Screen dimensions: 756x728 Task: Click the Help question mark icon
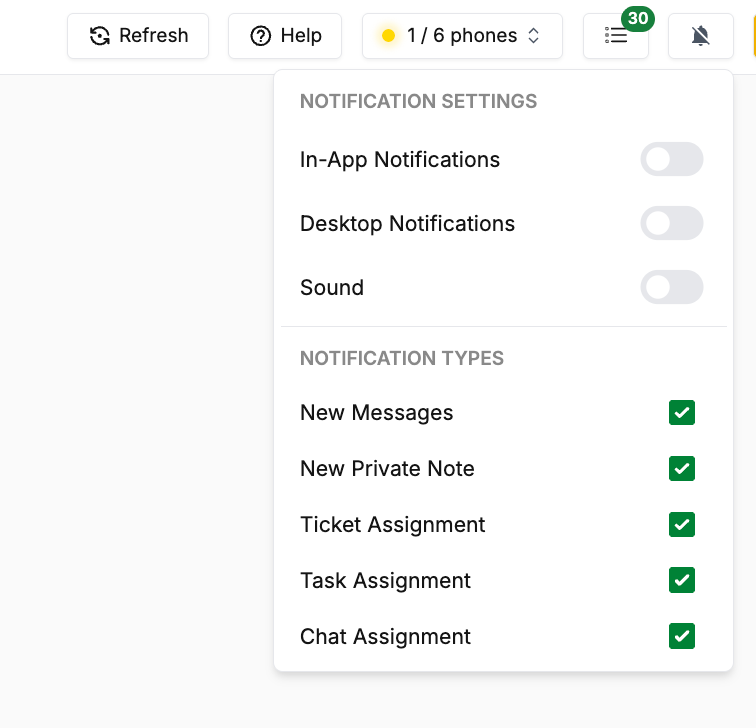coord(260,36)
